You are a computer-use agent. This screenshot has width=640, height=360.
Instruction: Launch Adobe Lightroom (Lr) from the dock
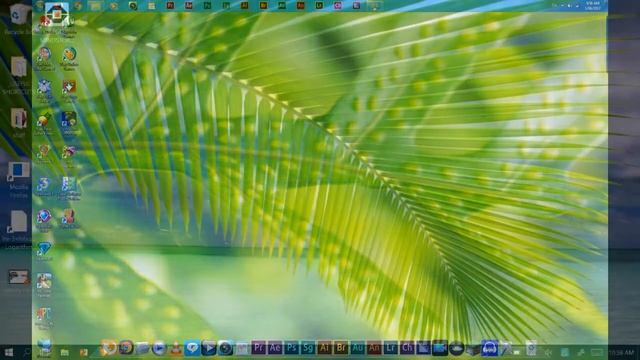[391, 348]
